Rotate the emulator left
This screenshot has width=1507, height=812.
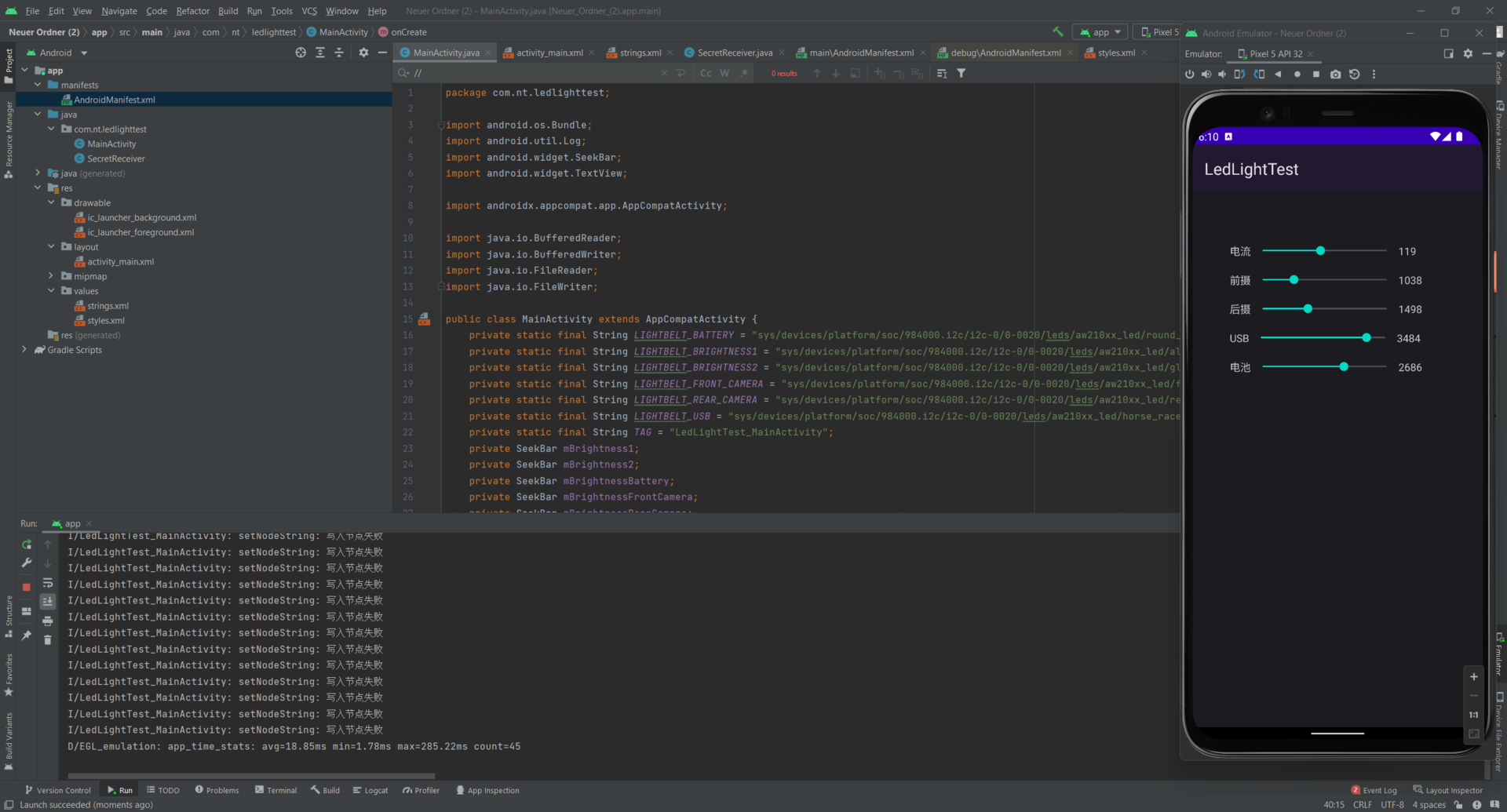coord(1239,75)
